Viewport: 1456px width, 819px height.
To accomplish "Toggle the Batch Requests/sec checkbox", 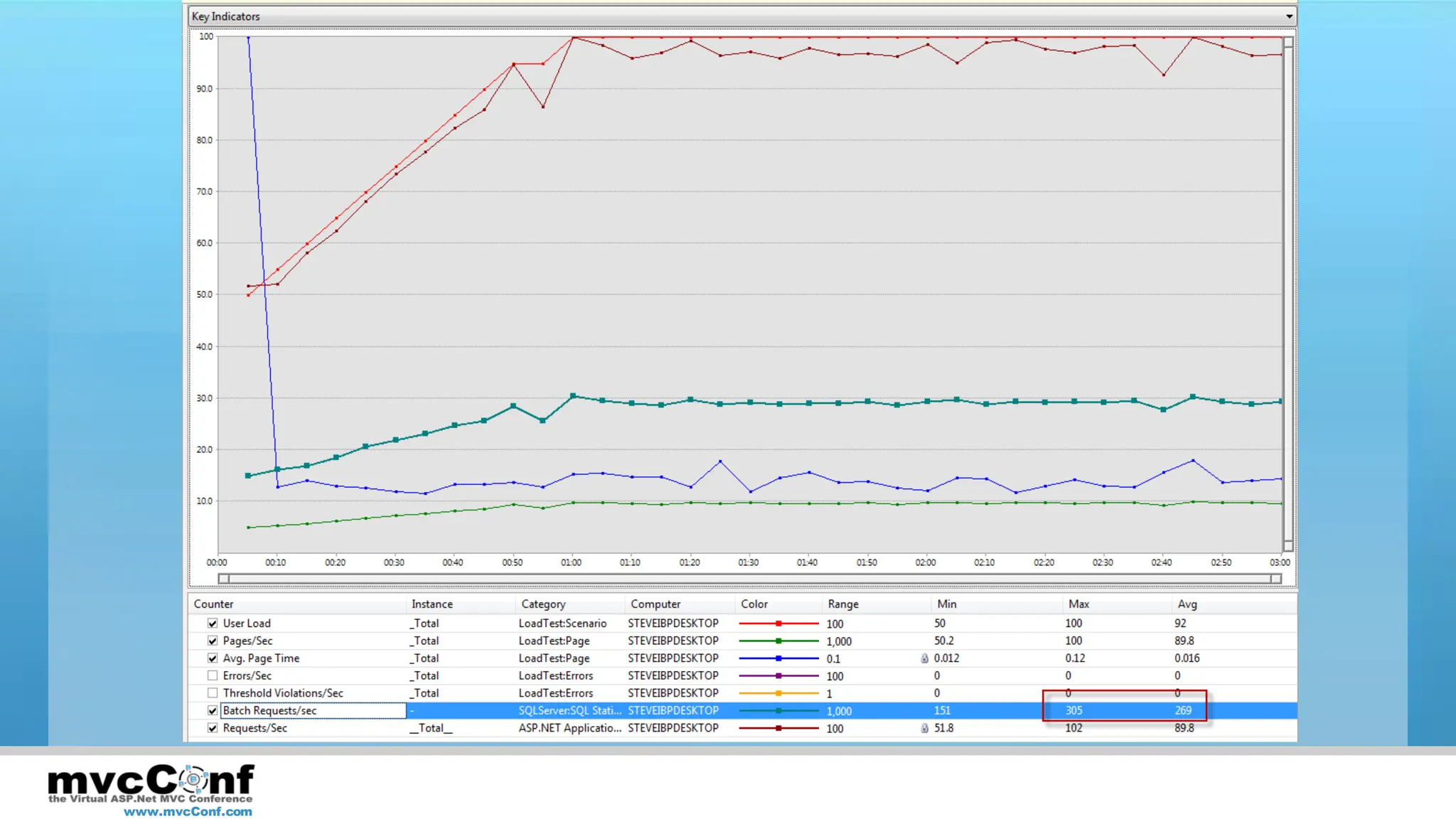I will click(213, 711).
